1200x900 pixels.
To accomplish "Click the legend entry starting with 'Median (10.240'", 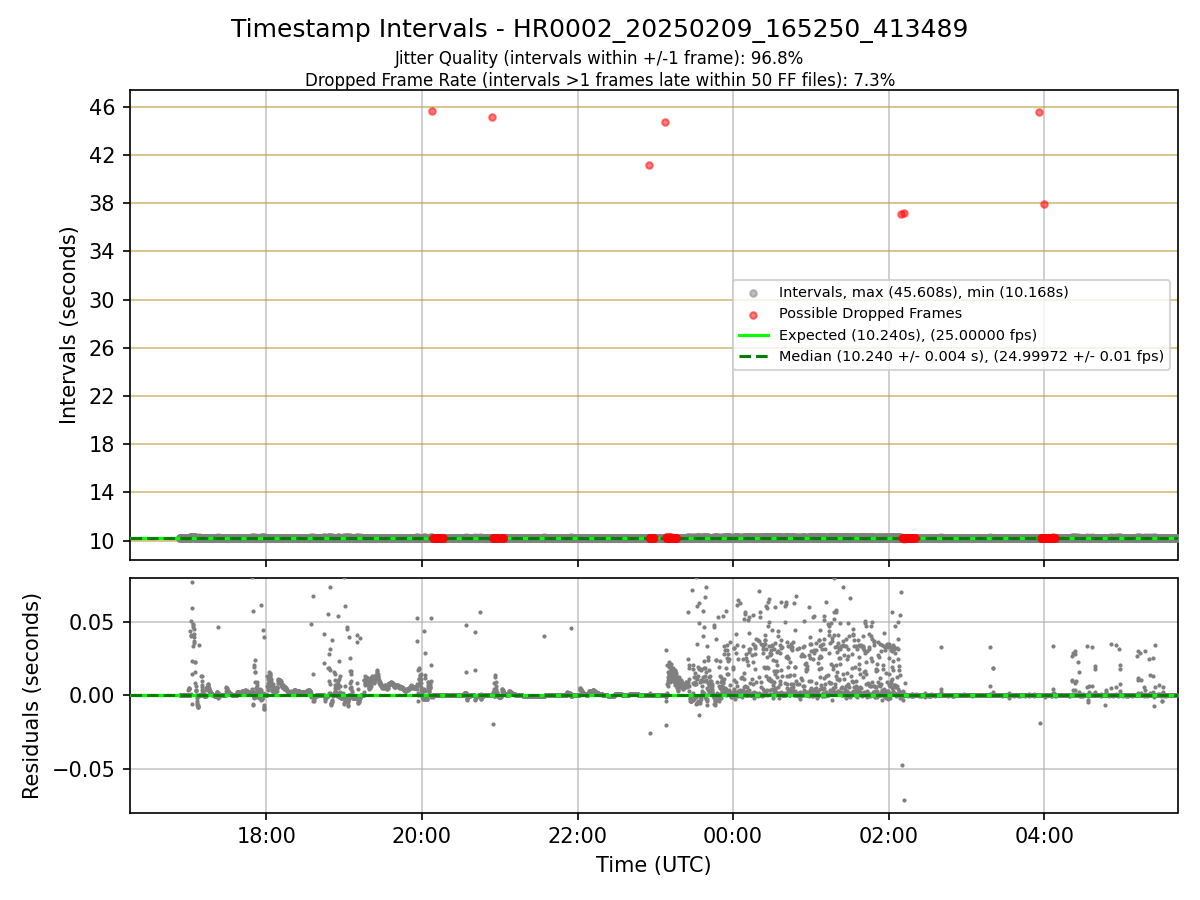I will 971,355.
